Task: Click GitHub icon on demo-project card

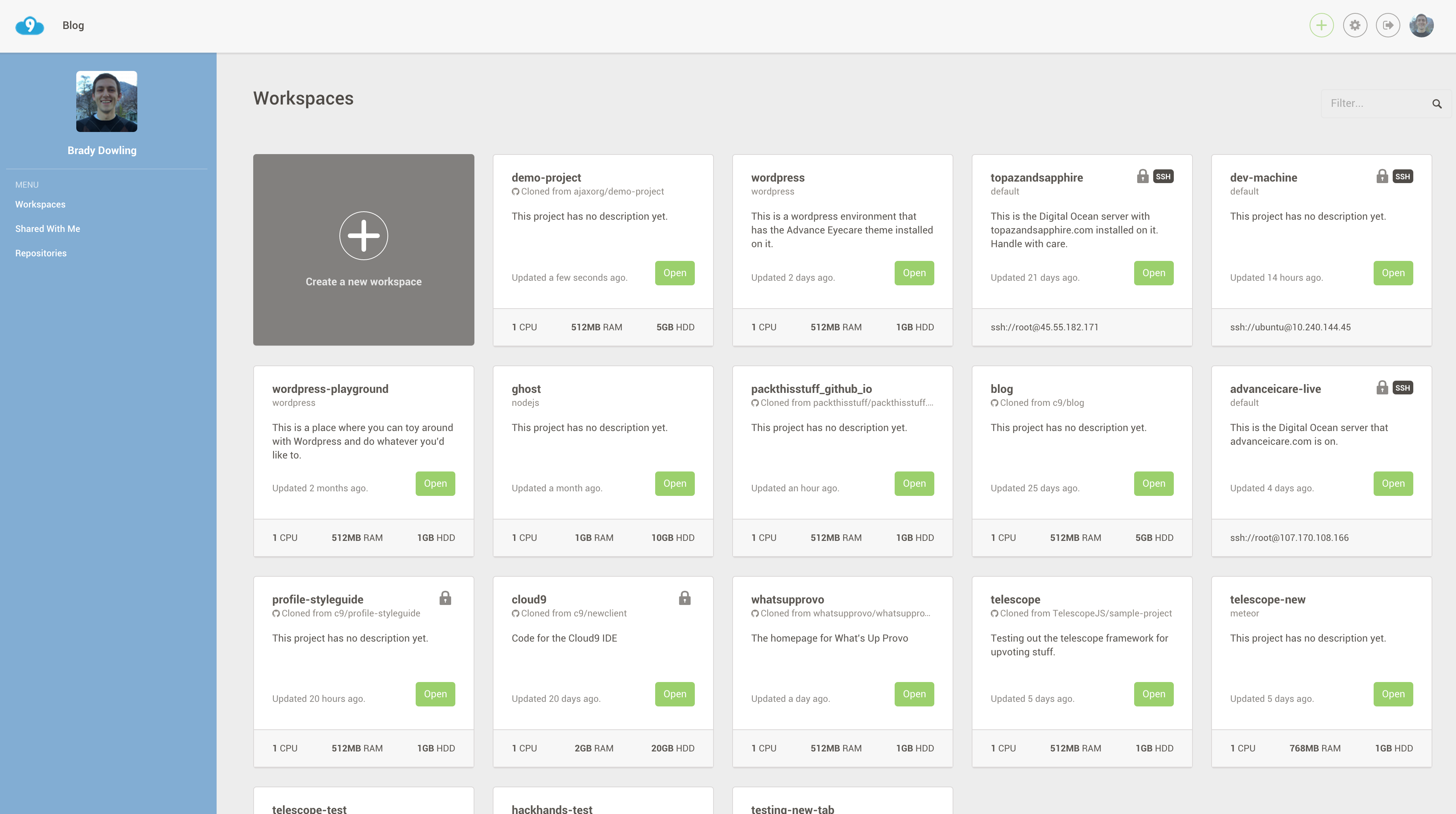Action: [515, 191]
